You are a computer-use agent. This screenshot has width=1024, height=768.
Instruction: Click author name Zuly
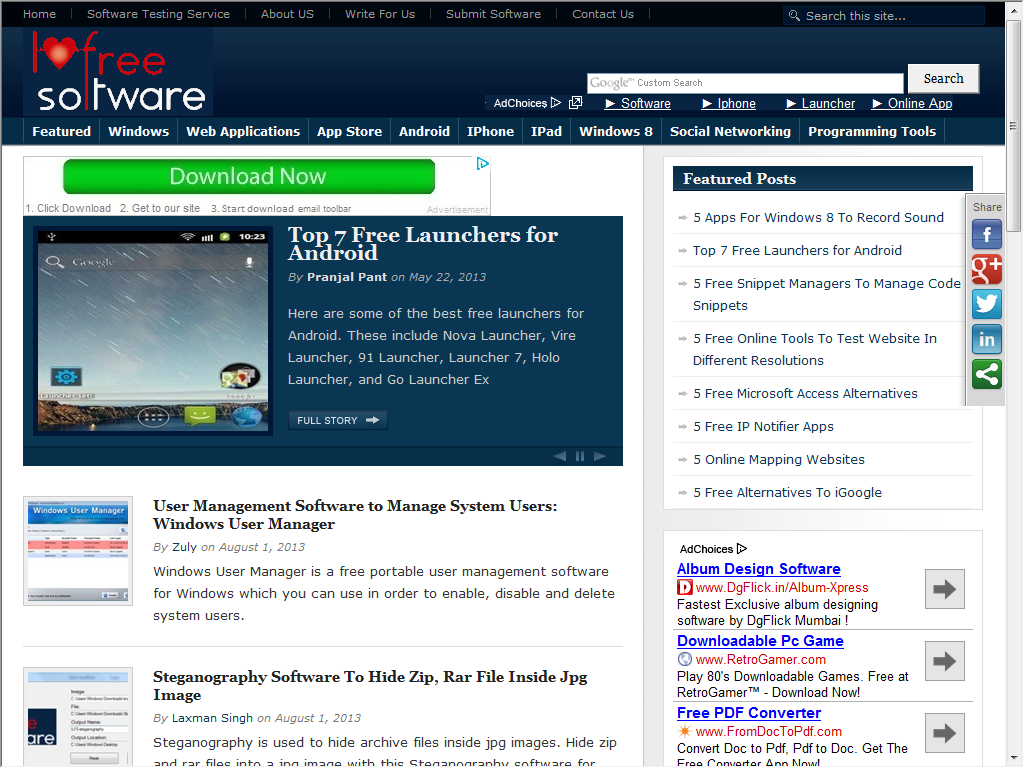click(184, 547)
